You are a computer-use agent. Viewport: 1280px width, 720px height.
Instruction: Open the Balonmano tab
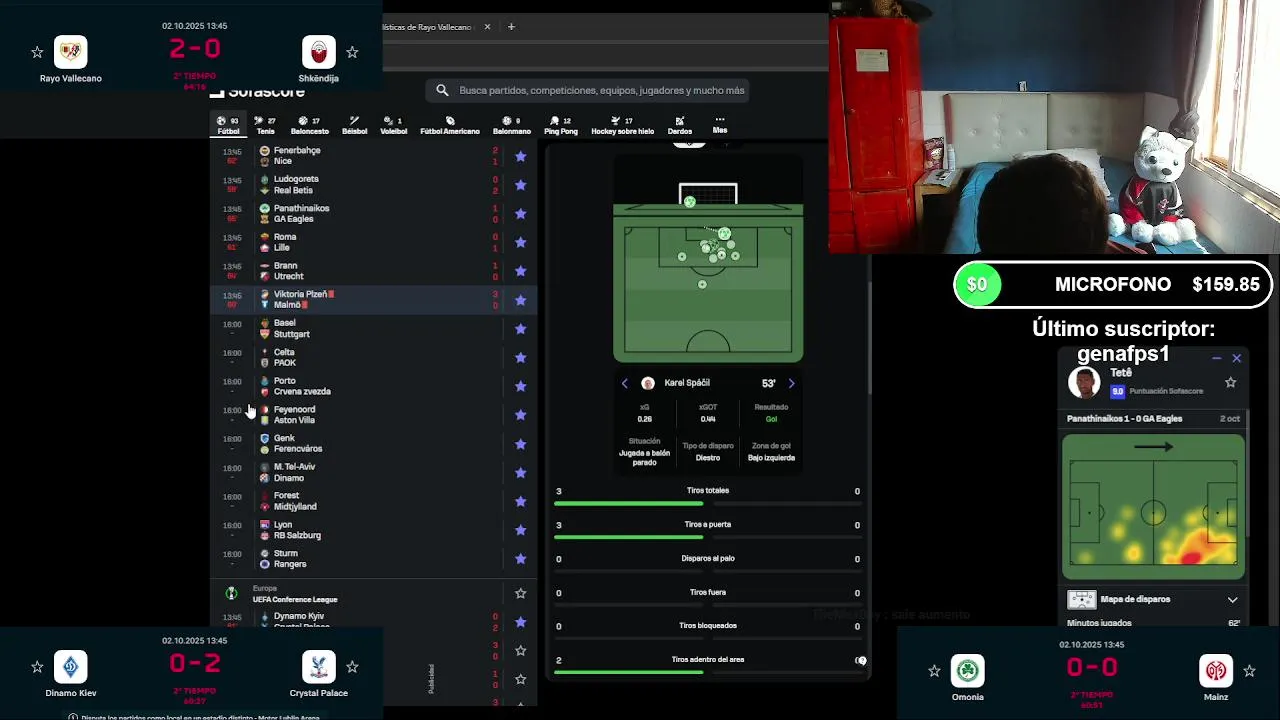[x=512, y=125]
